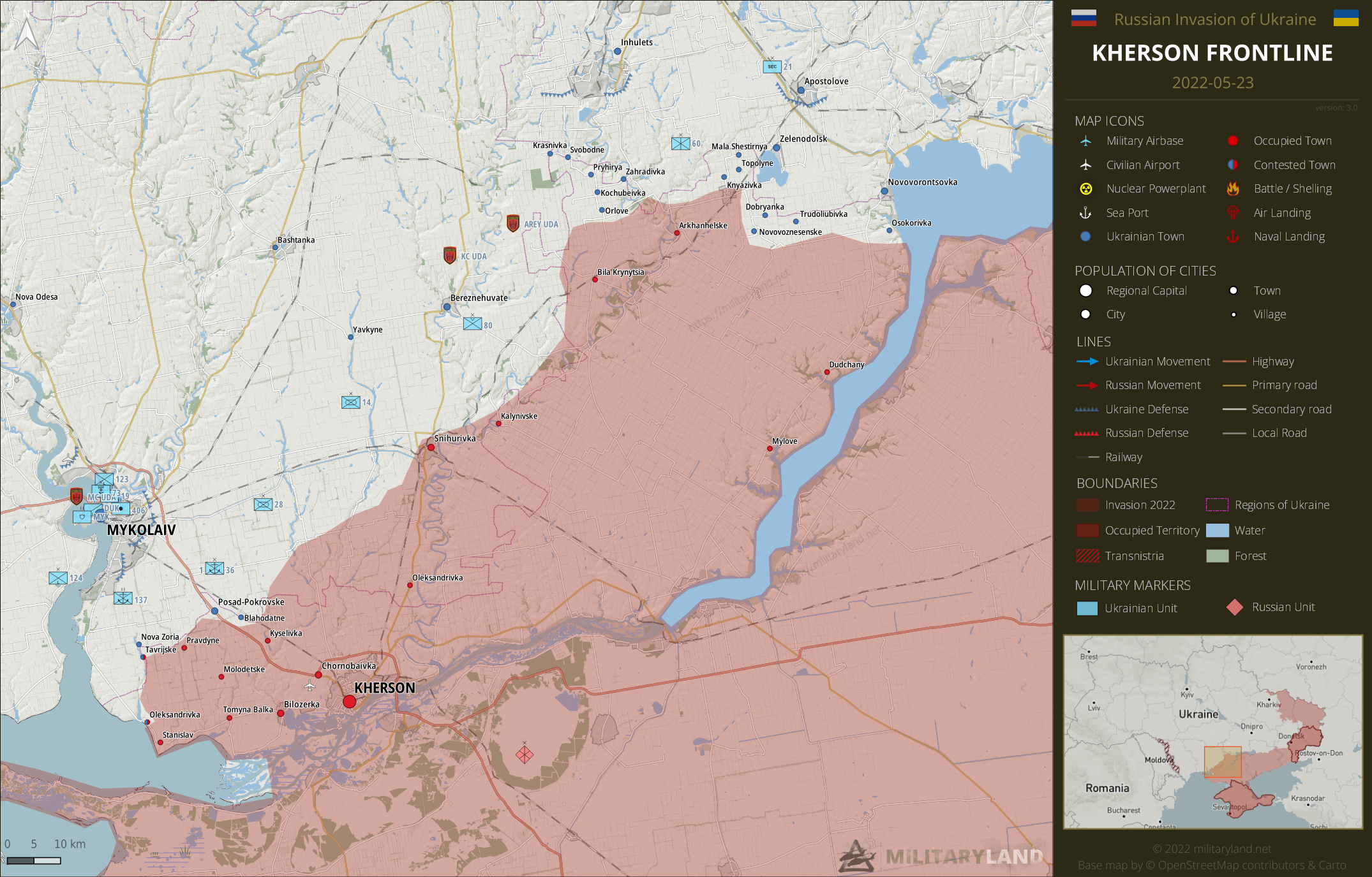The width and height of the screenshot is (1372, 877).
Task: Click the Ukrainian Movement blue arrow legend line
Action: [1087, 362]
